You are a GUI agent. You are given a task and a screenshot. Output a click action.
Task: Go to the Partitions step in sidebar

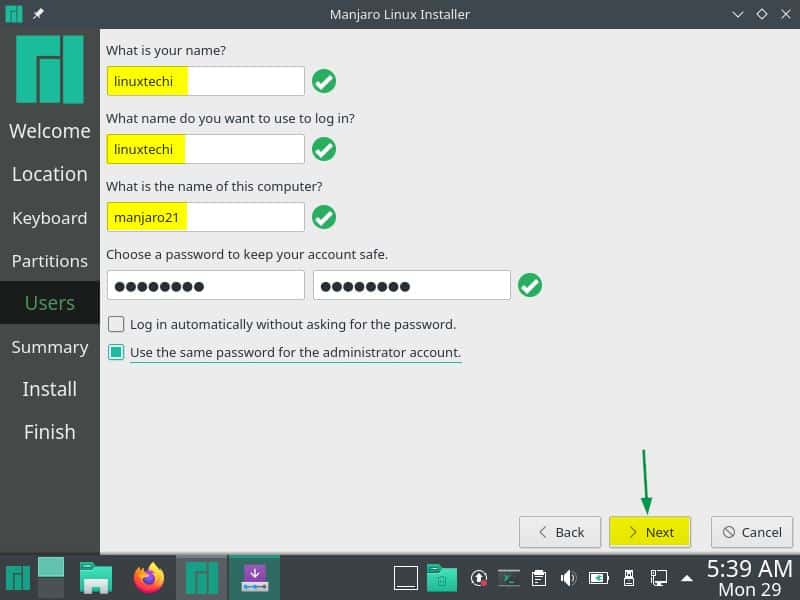click(x=50, y=261)
